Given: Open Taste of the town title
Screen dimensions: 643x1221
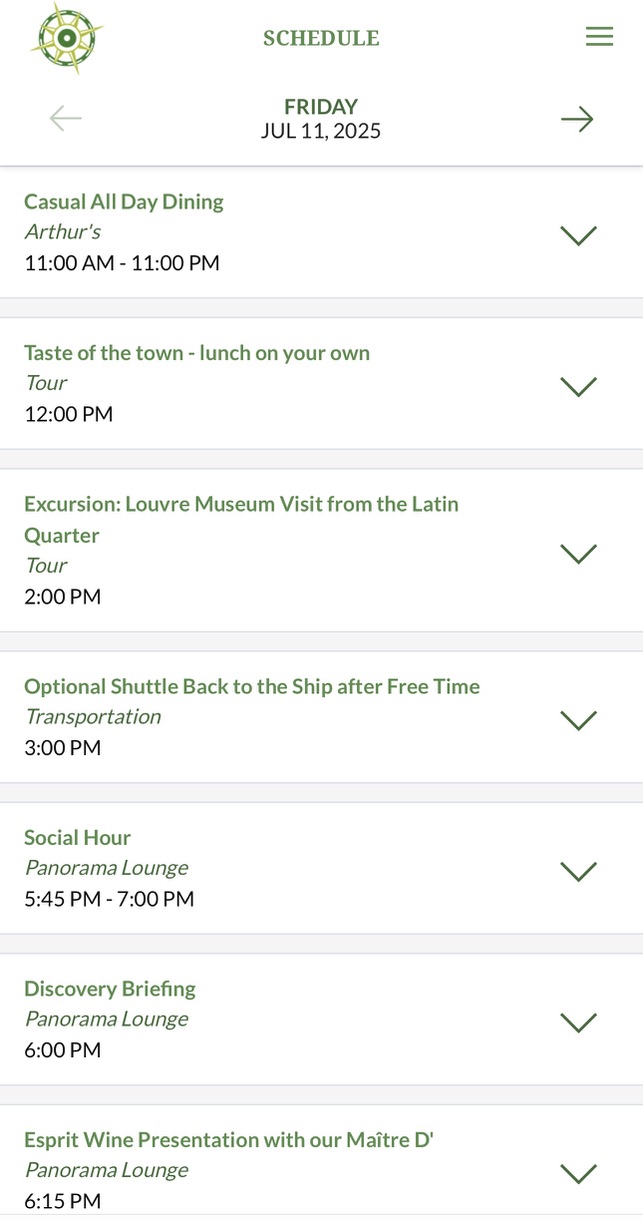Looking at the screenshot, I should [x=197, y=353].
